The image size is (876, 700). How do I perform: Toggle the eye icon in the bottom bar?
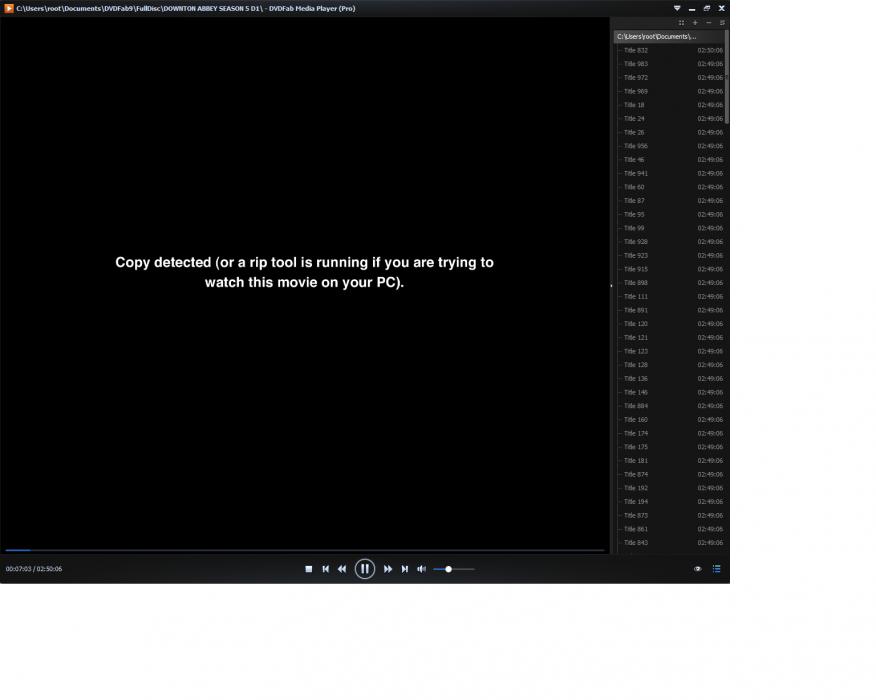[698, 569]
